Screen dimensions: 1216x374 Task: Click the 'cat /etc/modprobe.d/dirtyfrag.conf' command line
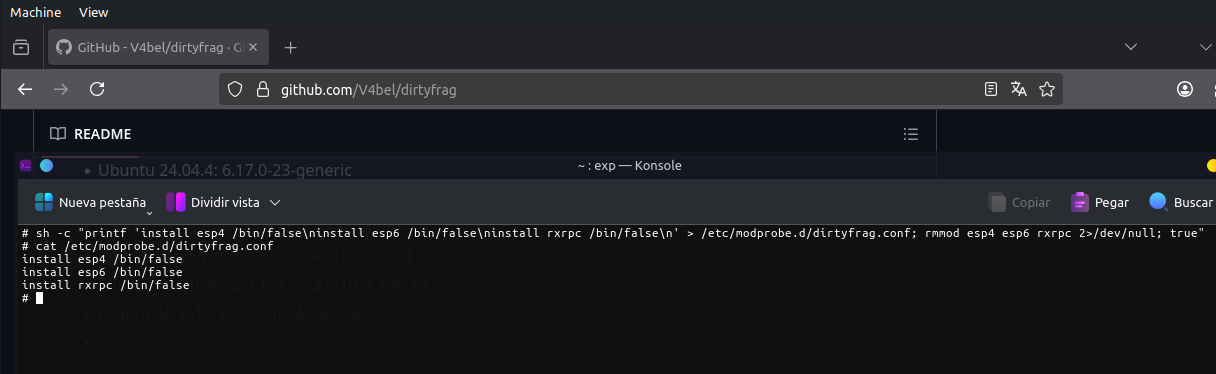click(x=147, y=246)
